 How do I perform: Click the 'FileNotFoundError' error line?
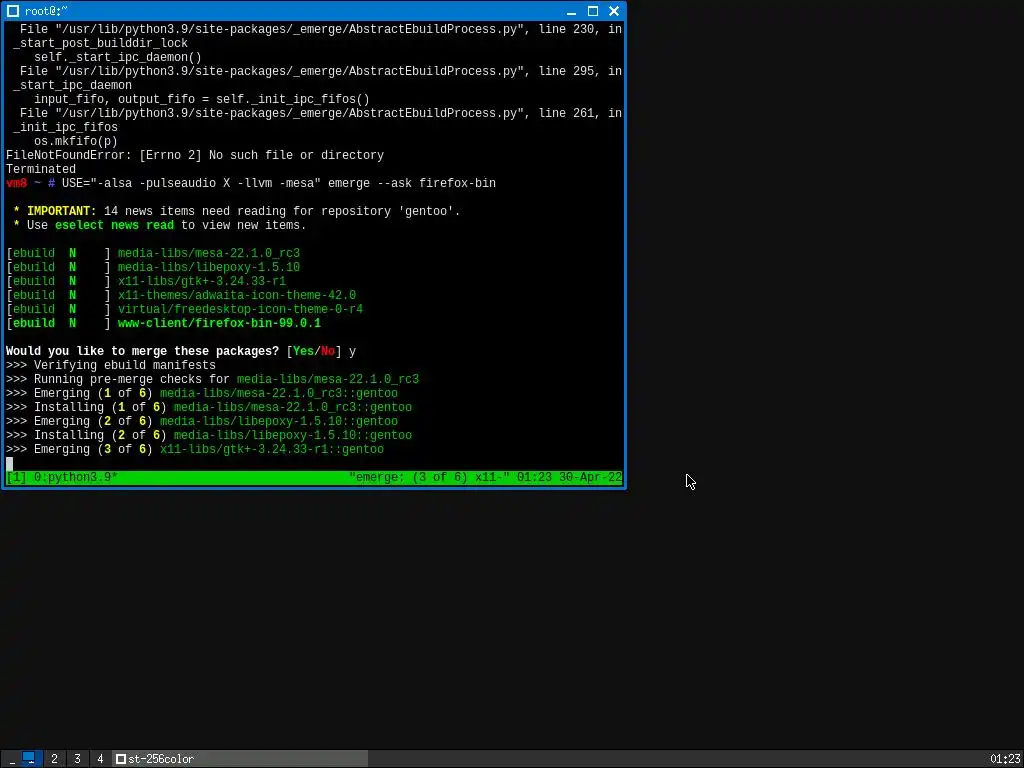pos(195,155)
